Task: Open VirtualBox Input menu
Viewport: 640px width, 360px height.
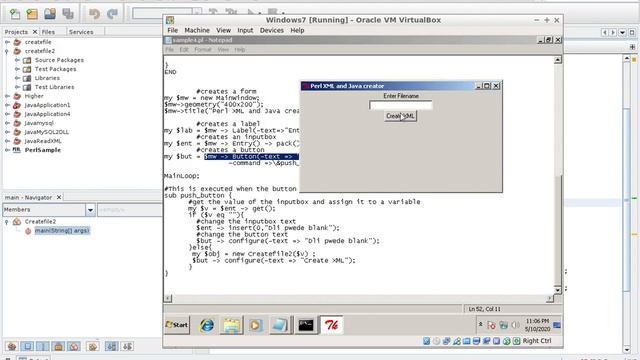Action: [x=245, y=30]
